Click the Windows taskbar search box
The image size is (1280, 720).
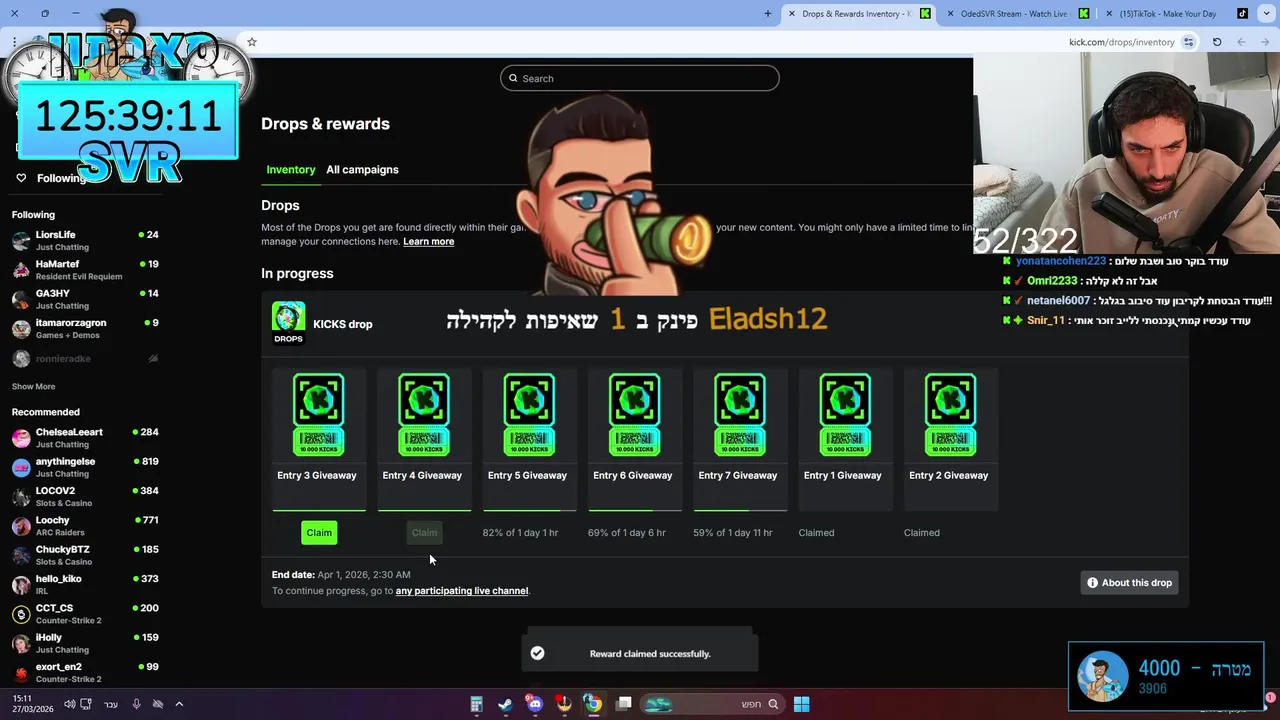coord(712,704)
